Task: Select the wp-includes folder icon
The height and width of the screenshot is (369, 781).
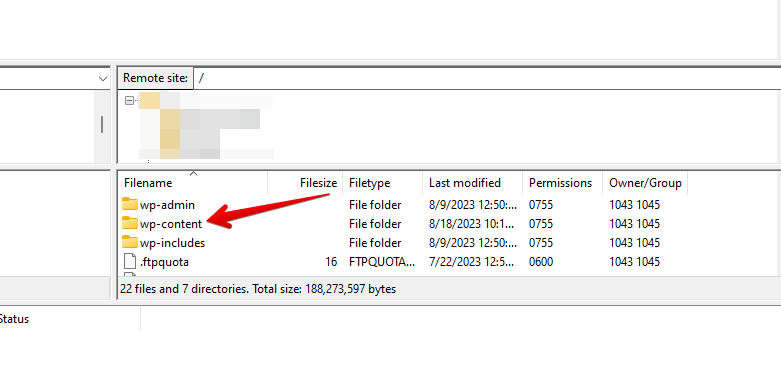Action: click(x=130, y=242)
